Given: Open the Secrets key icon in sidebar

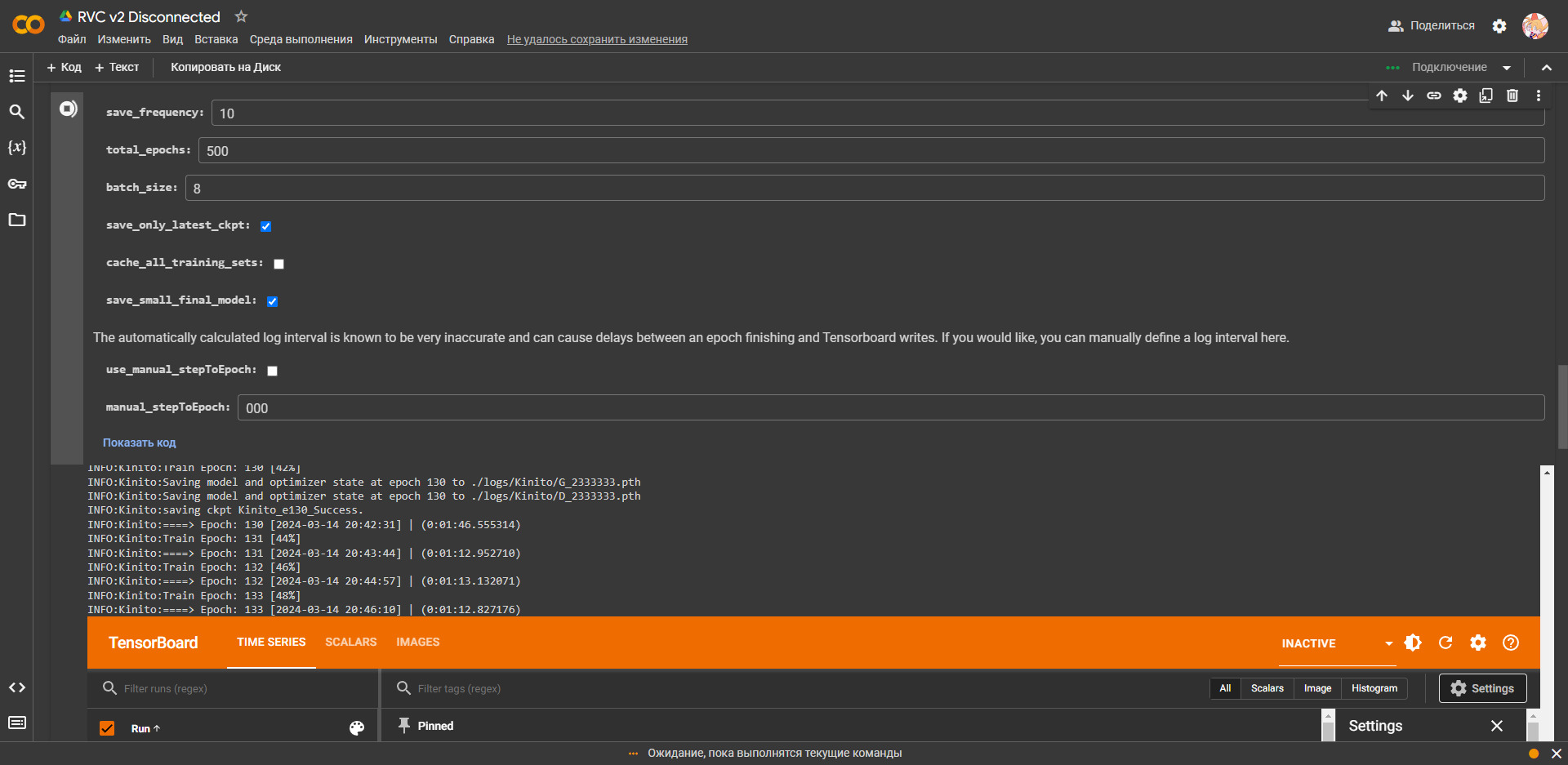Looking at the screenshot, I should [17, 184].
